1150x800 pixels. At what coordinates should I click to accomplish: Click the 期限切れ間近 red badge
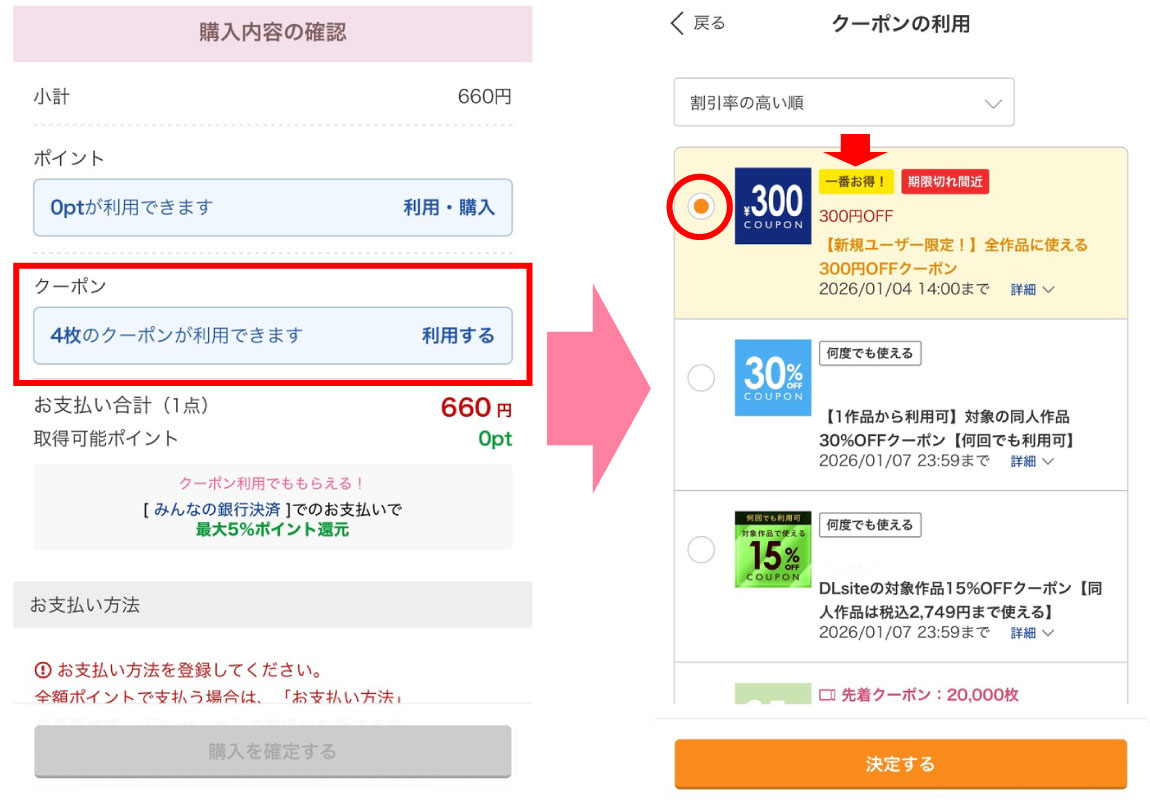(x=945, y=182)
